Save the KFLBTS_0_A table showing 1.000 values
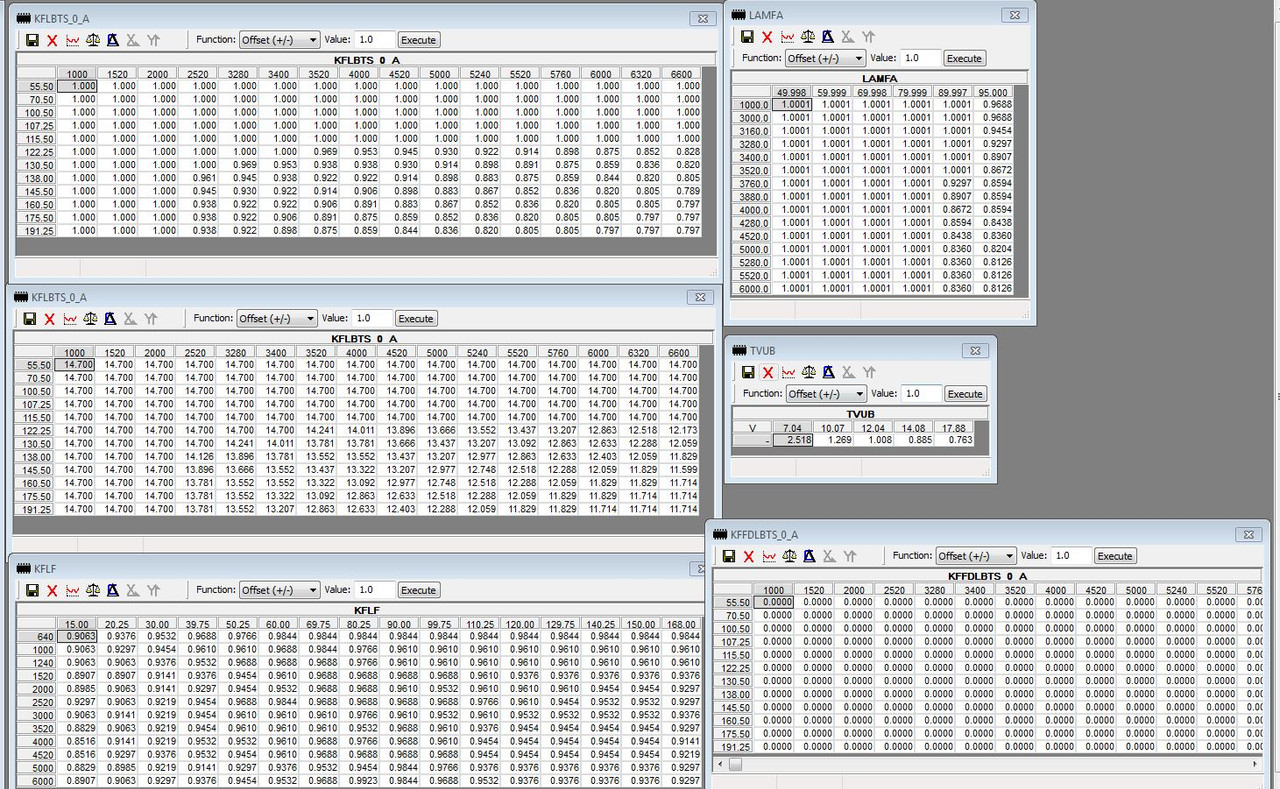Screen dimensions: 1280x789 tap(32, 40)
